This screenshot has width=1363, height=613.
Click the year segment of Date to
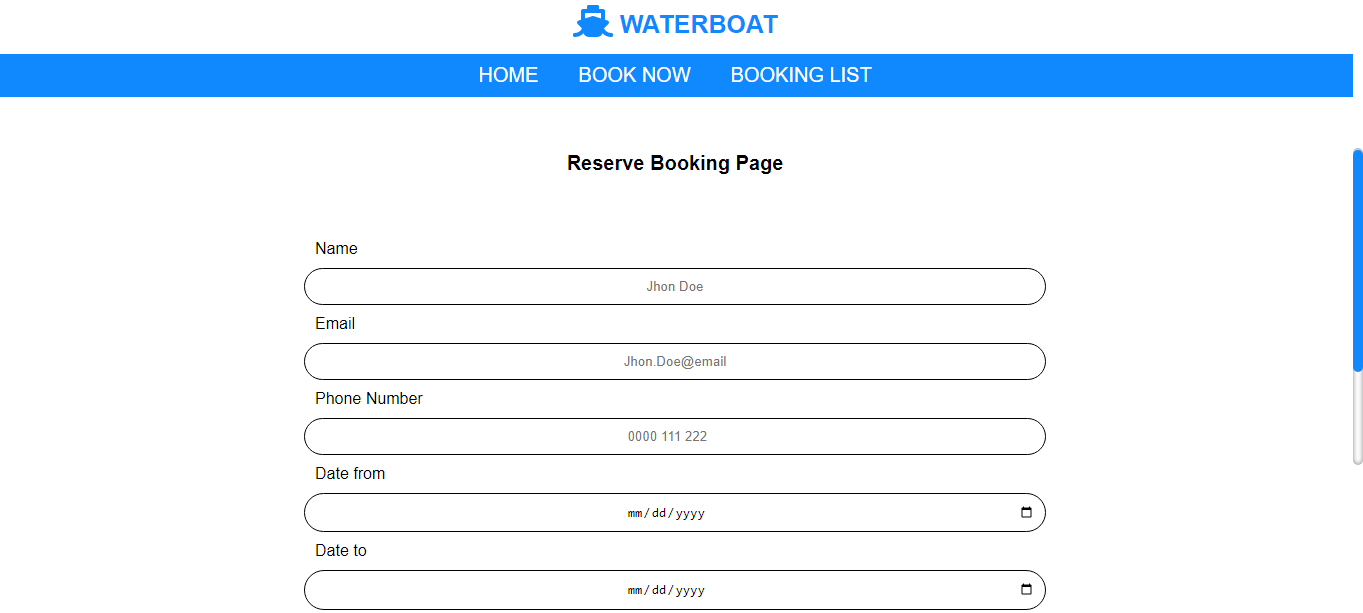[690, 589]
